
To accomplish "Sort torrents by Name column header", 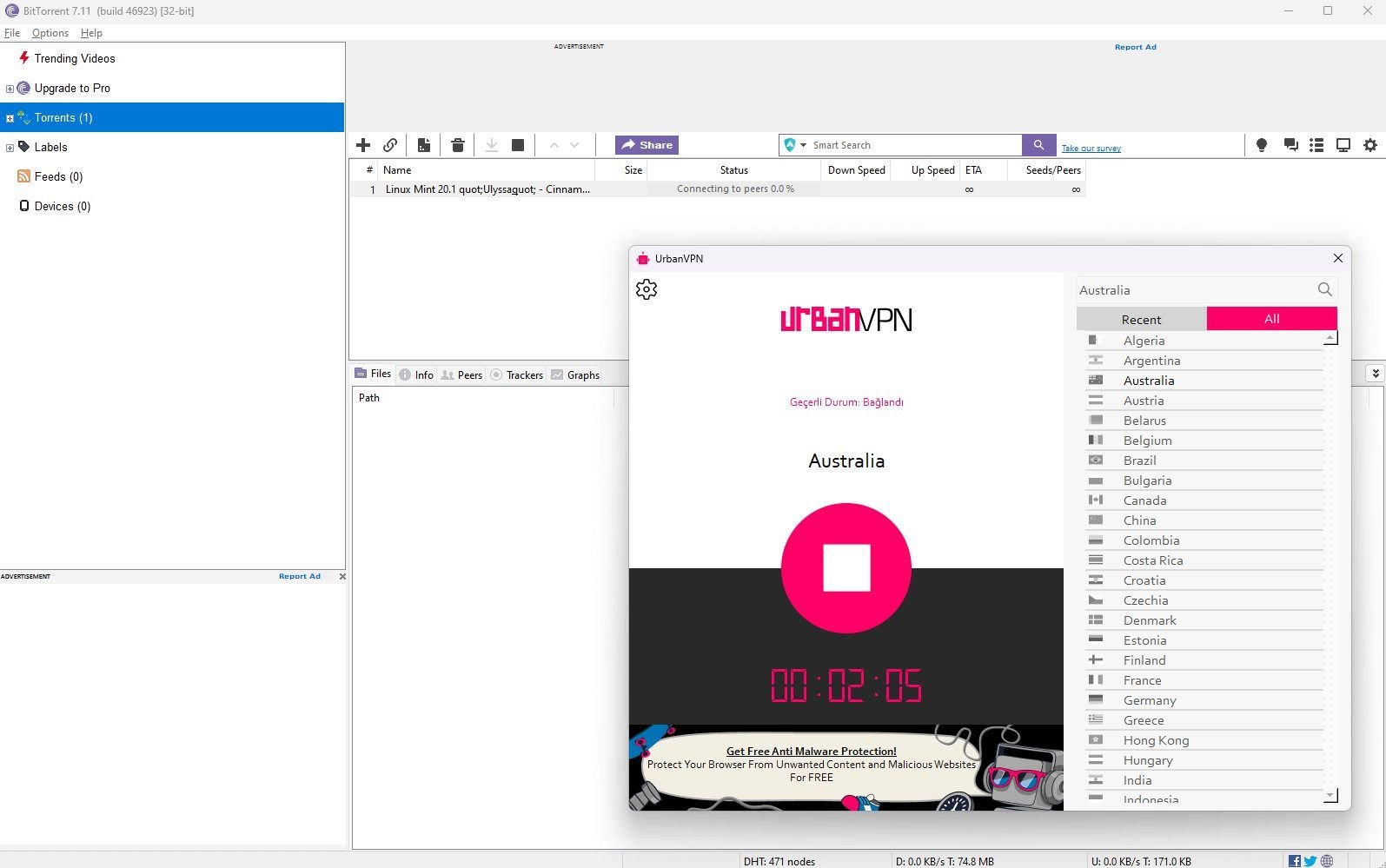I will (x=486, y=170).
